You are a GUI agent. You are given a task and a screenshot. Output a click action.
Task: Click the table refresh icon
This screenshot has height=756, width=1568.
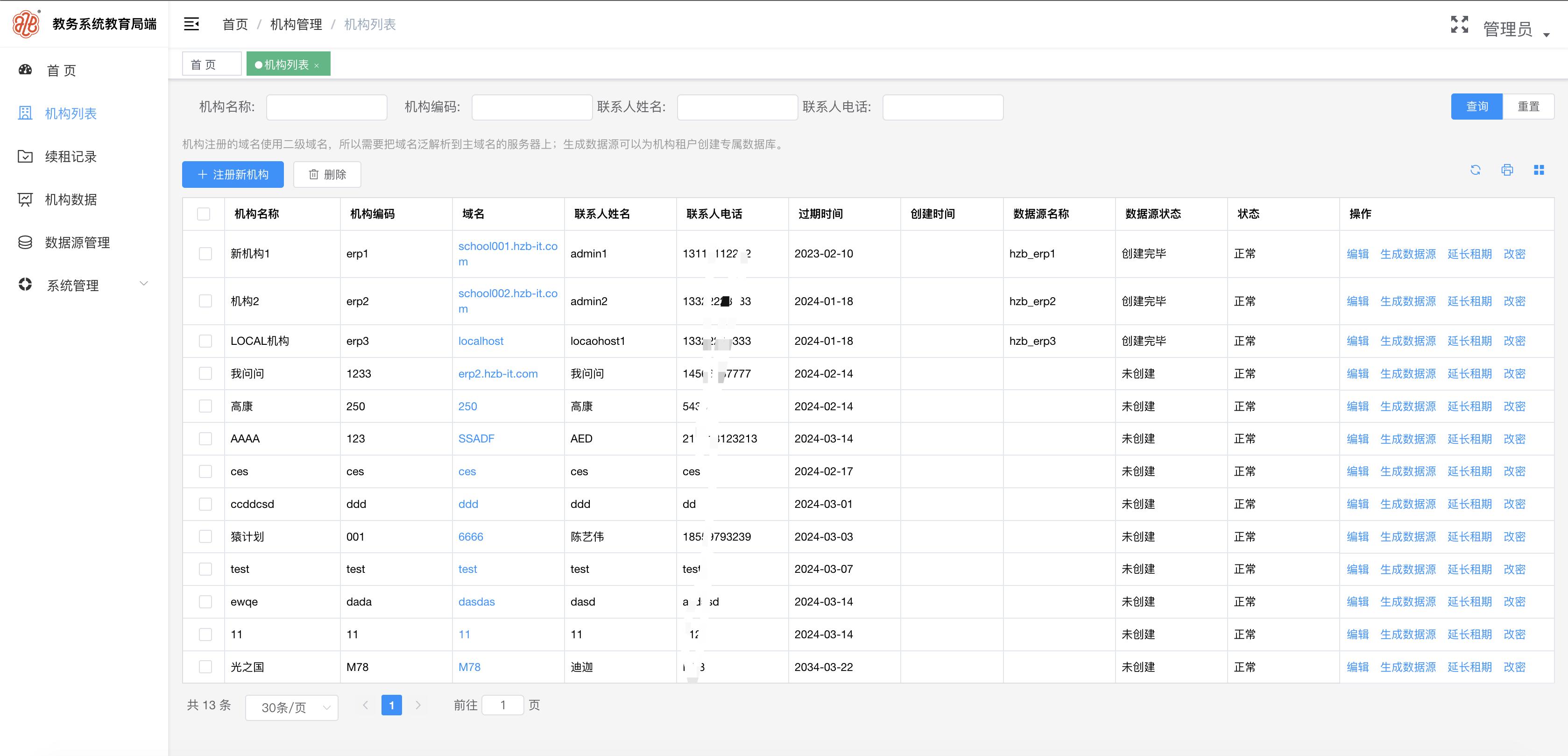pyautogui.click(x=1475, y=170)
